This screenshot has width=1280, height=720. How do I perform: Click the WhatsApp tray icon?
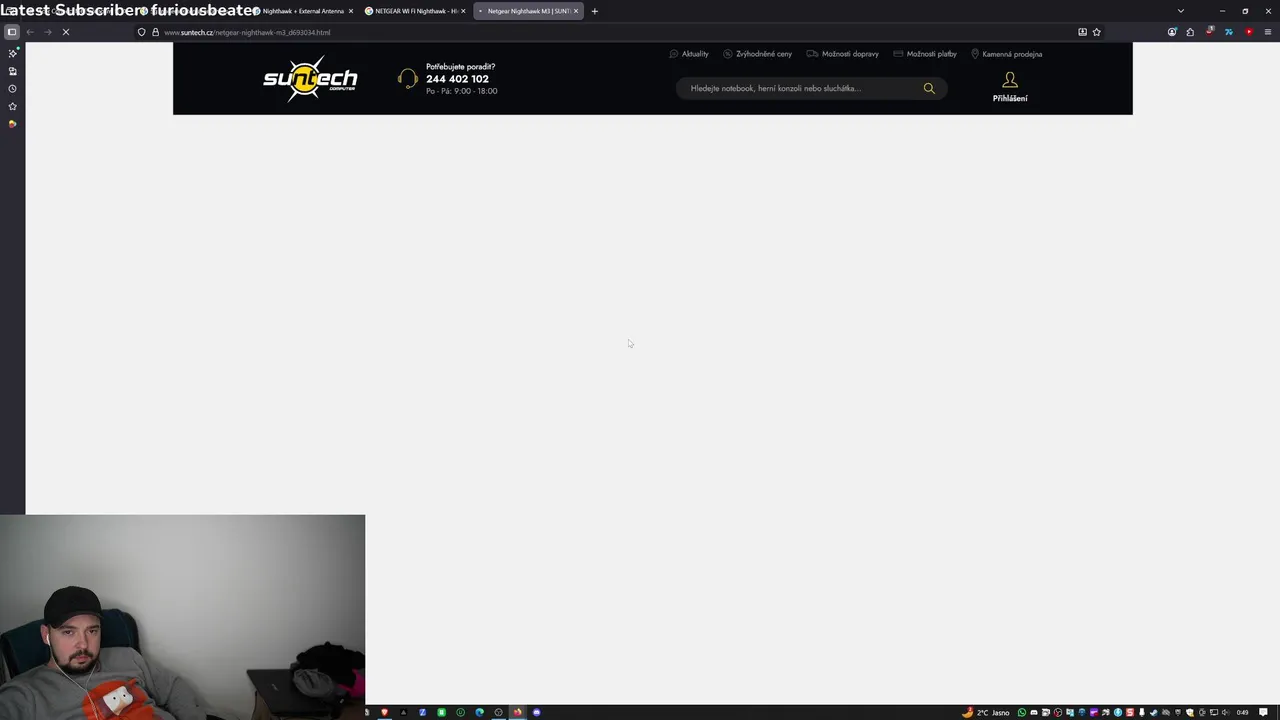[x=1022, y=712]
